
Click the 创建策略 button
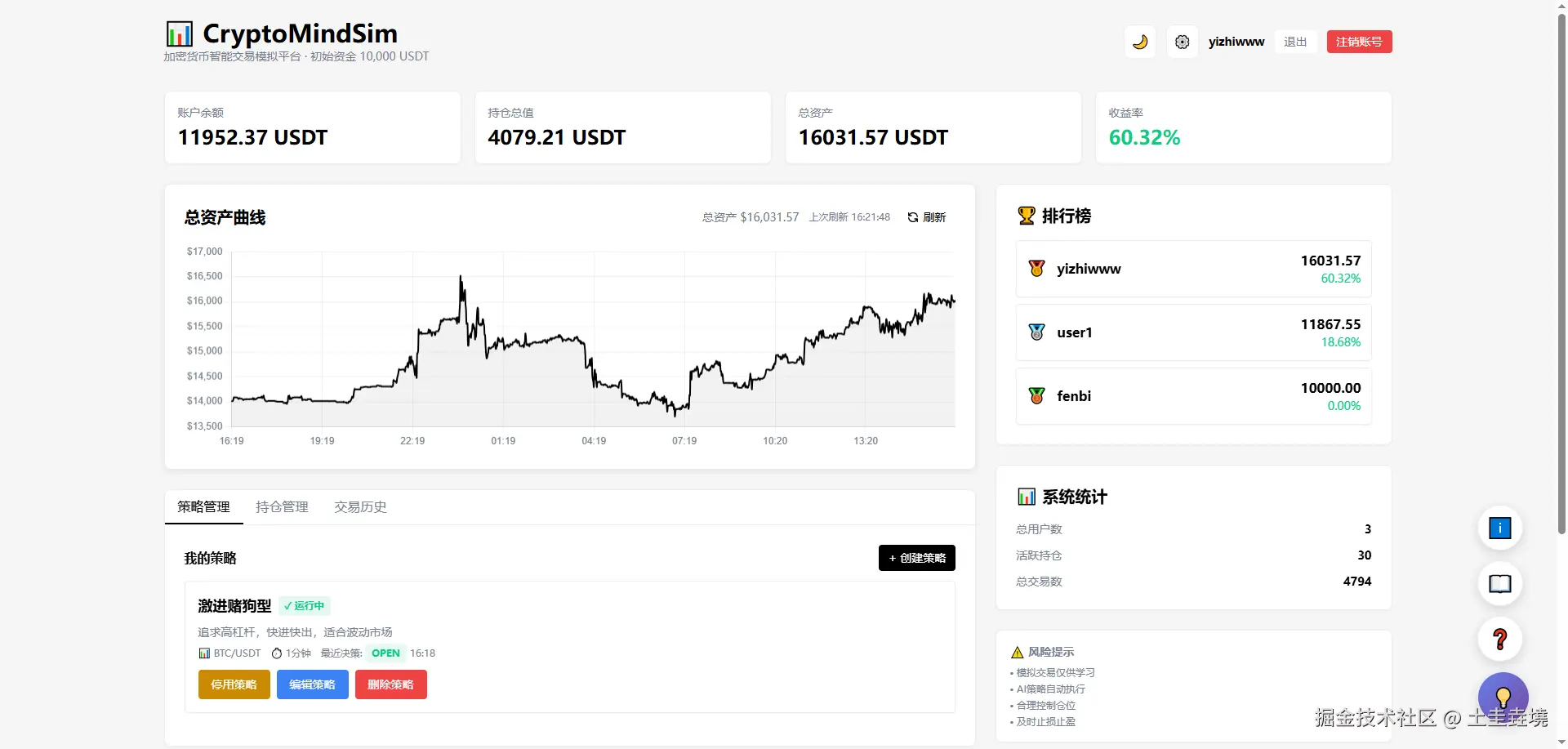click(x=916, y=558)
